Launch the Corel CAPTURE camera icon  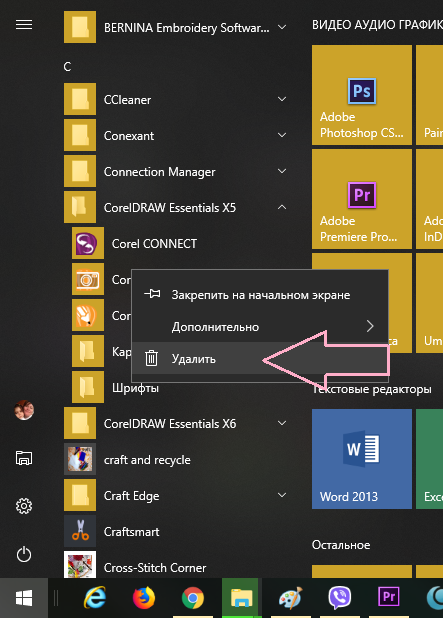point(88,279)
